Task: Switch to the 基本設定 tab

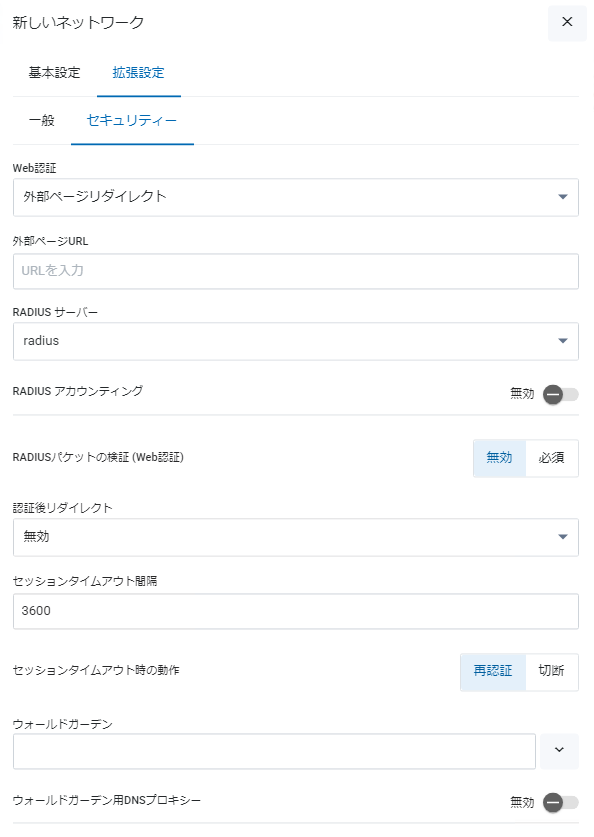Action: click(x=54, y=73)
